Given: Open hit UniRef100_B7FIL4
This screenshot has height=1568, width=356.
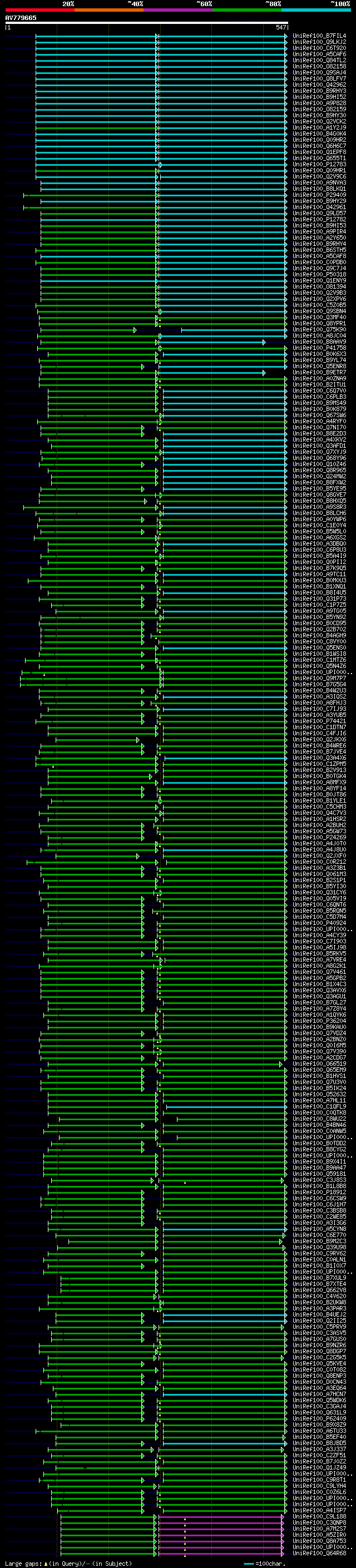Looking at the screenshot, I should click(319, 36).
